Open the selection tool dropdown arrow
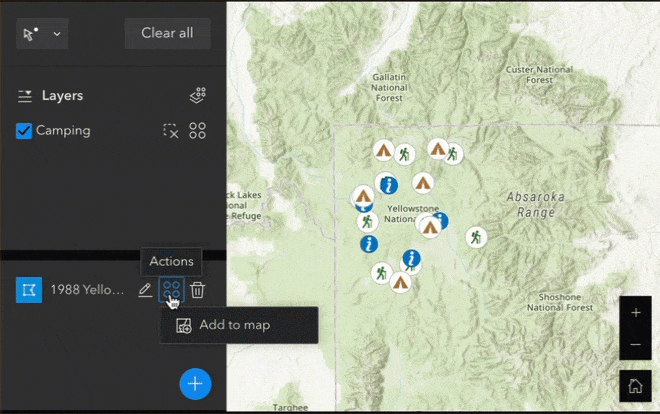The image size is (660, 414). [x=57, y=34]
